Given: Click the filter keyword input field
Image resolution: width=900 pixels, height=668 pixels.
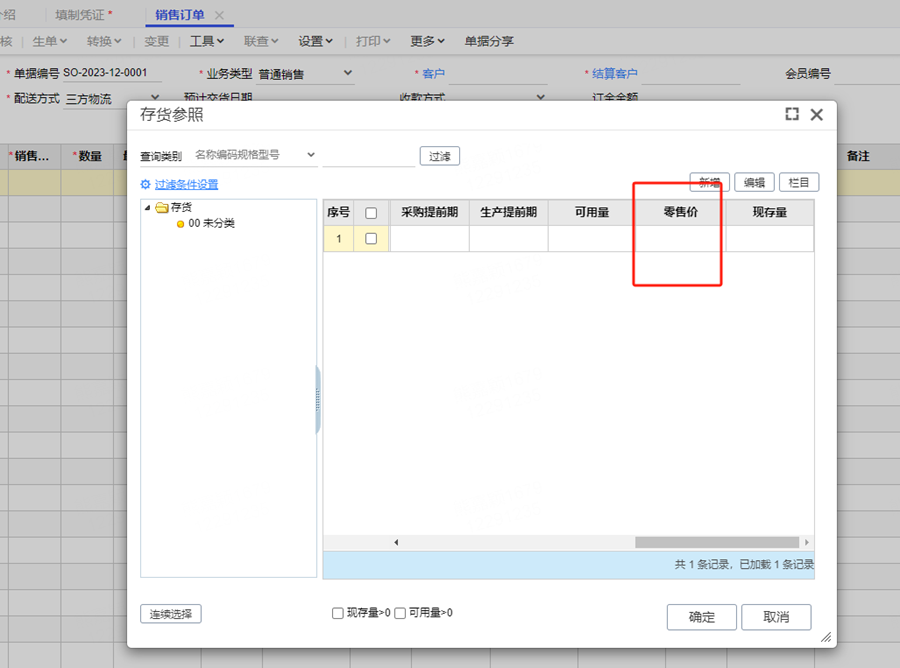Looking at the screenshot, I should point(368,156).
